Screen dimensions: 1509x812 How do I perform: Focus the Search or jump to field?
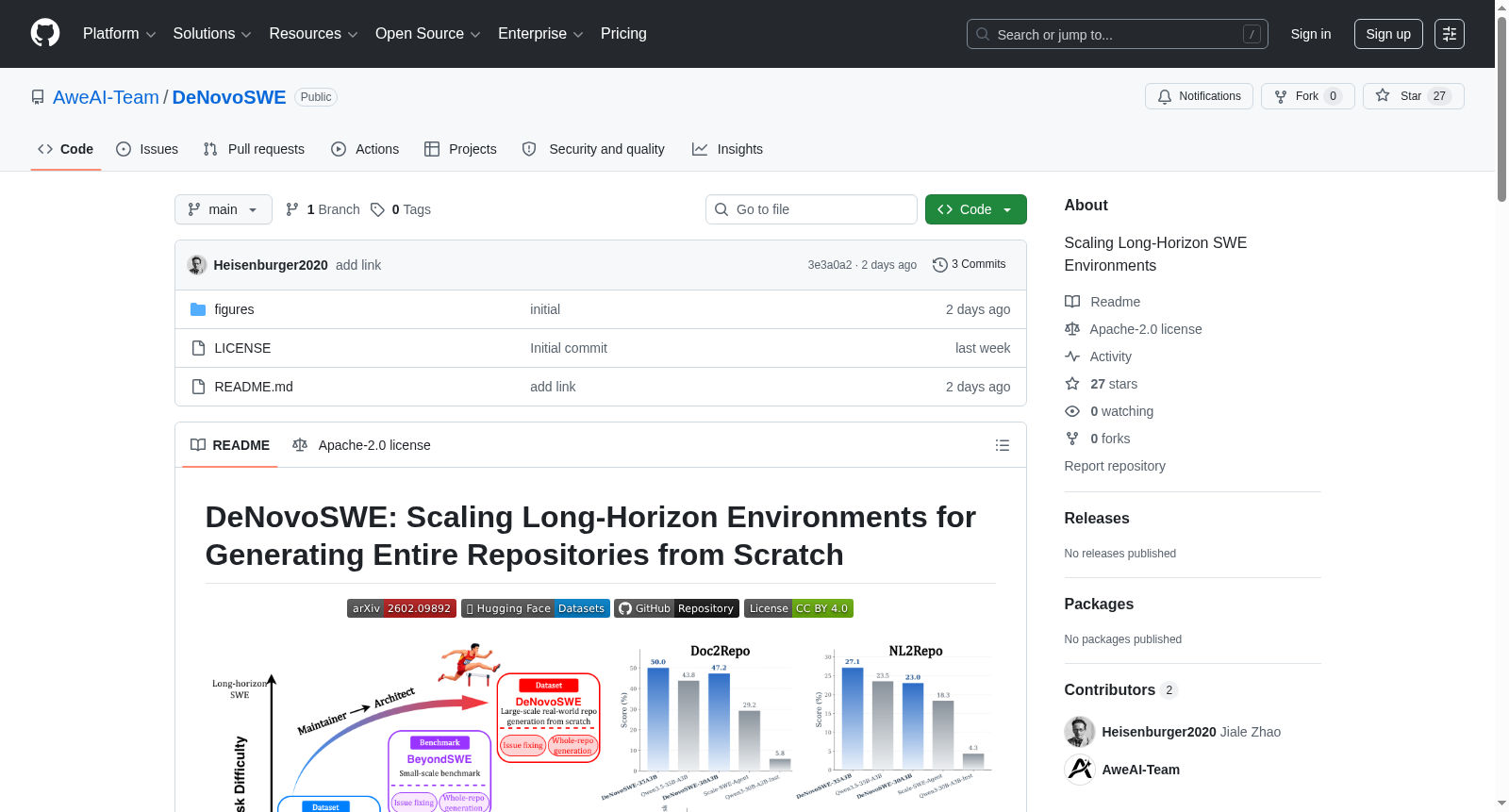(1117, 34)
